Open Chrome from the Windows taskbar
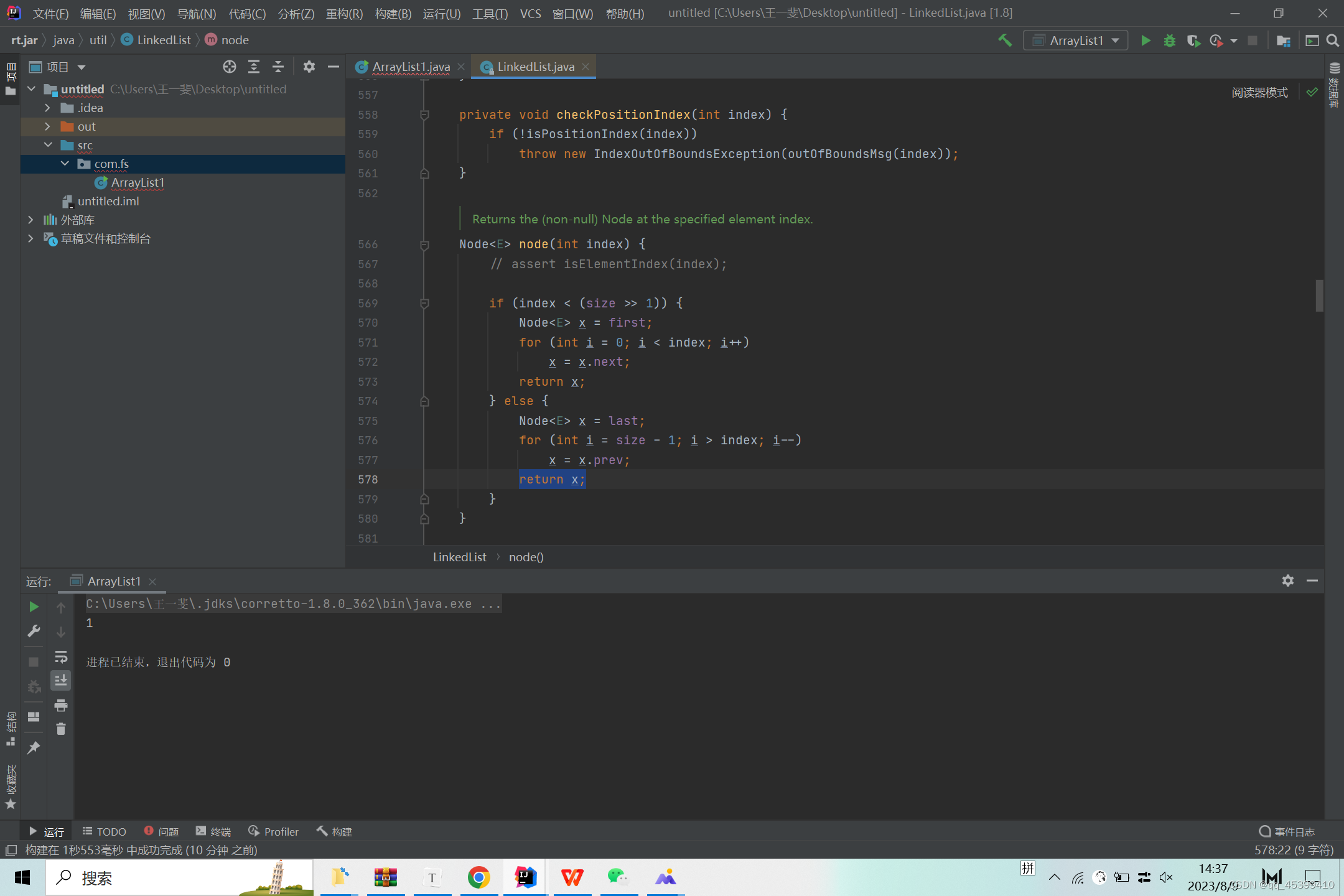 click(478, 877)
